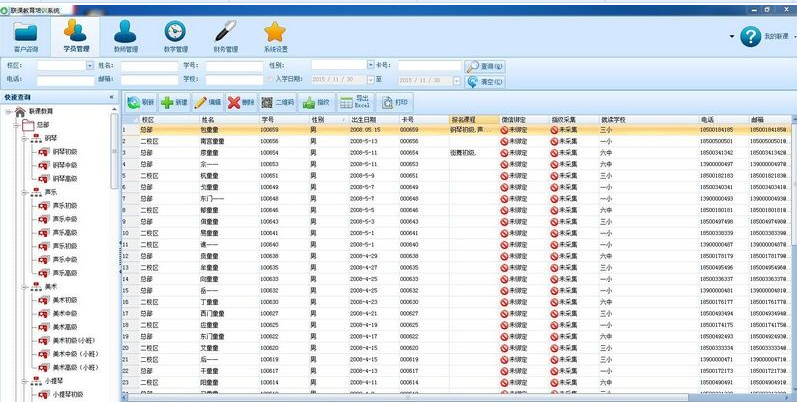
Task: Sort by the 姓名 column header
Action: coord(229,120)
